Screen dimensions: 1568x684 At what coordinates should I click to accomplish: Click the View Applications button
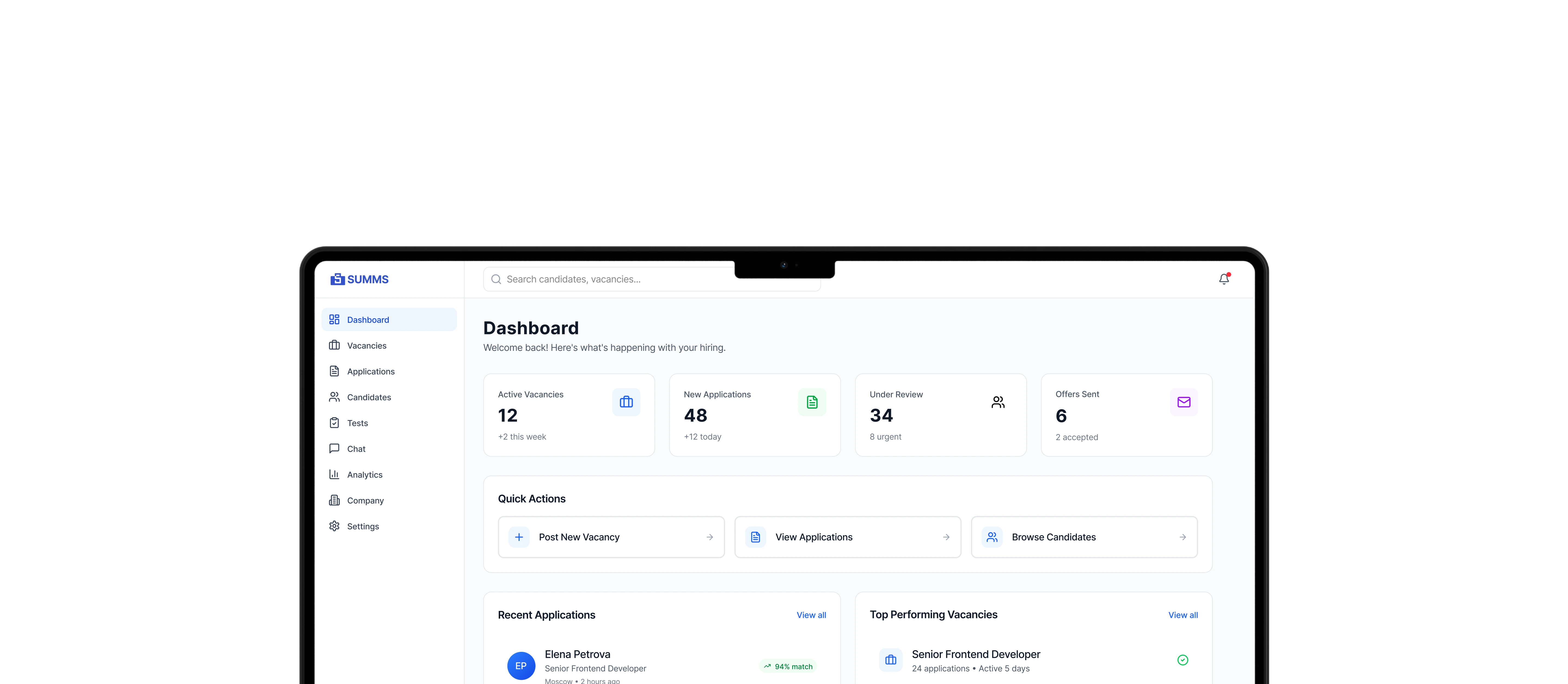click(x=848, y=537)
